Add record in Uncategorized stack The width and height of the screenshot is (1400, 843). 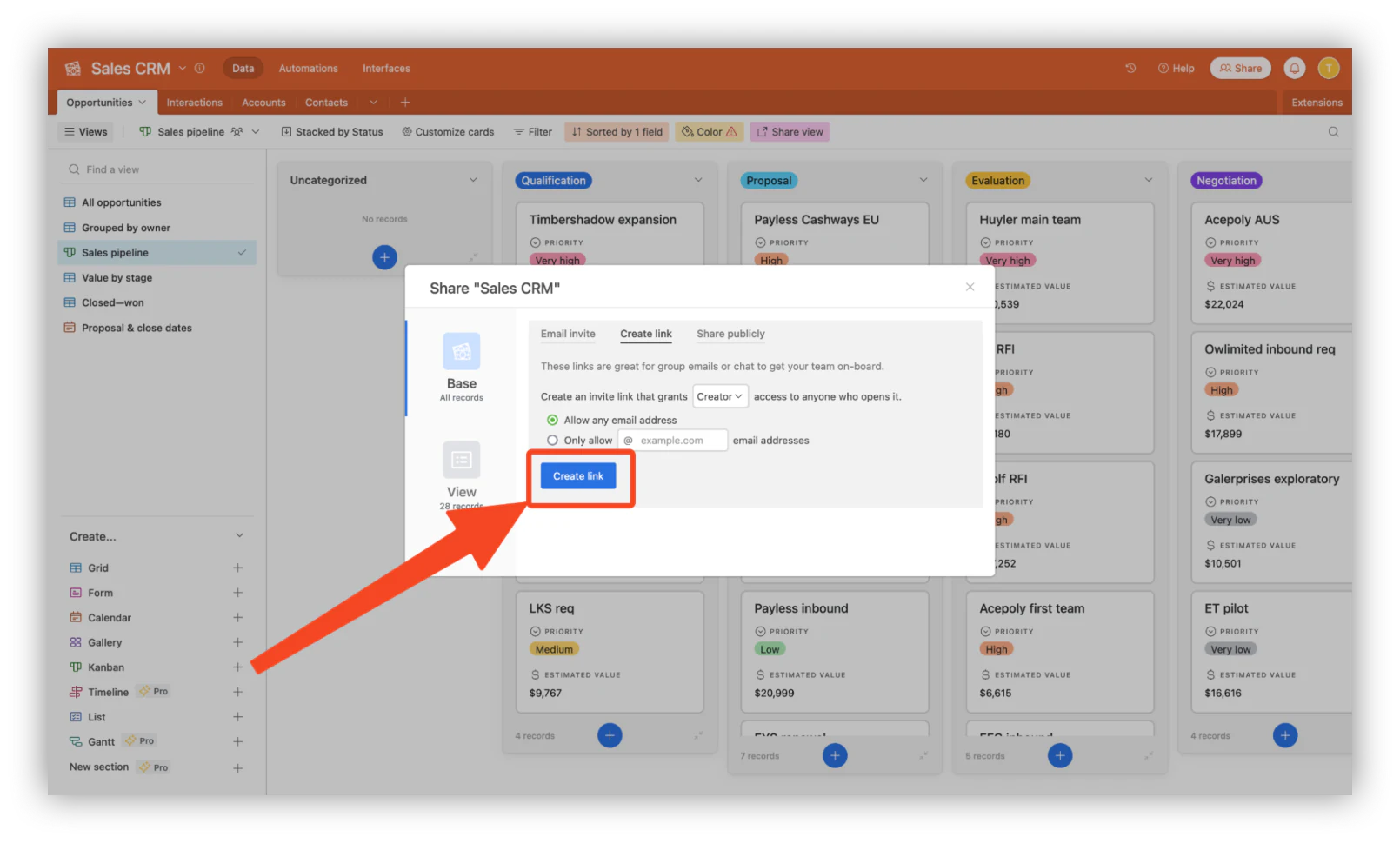(x=384, y=257)
